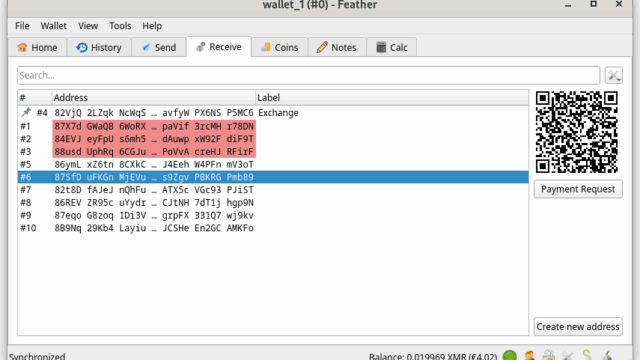Viewport: 640px width, 360px height.
Task: Maximize the Feather window
Action: click(x=593, y=4)
